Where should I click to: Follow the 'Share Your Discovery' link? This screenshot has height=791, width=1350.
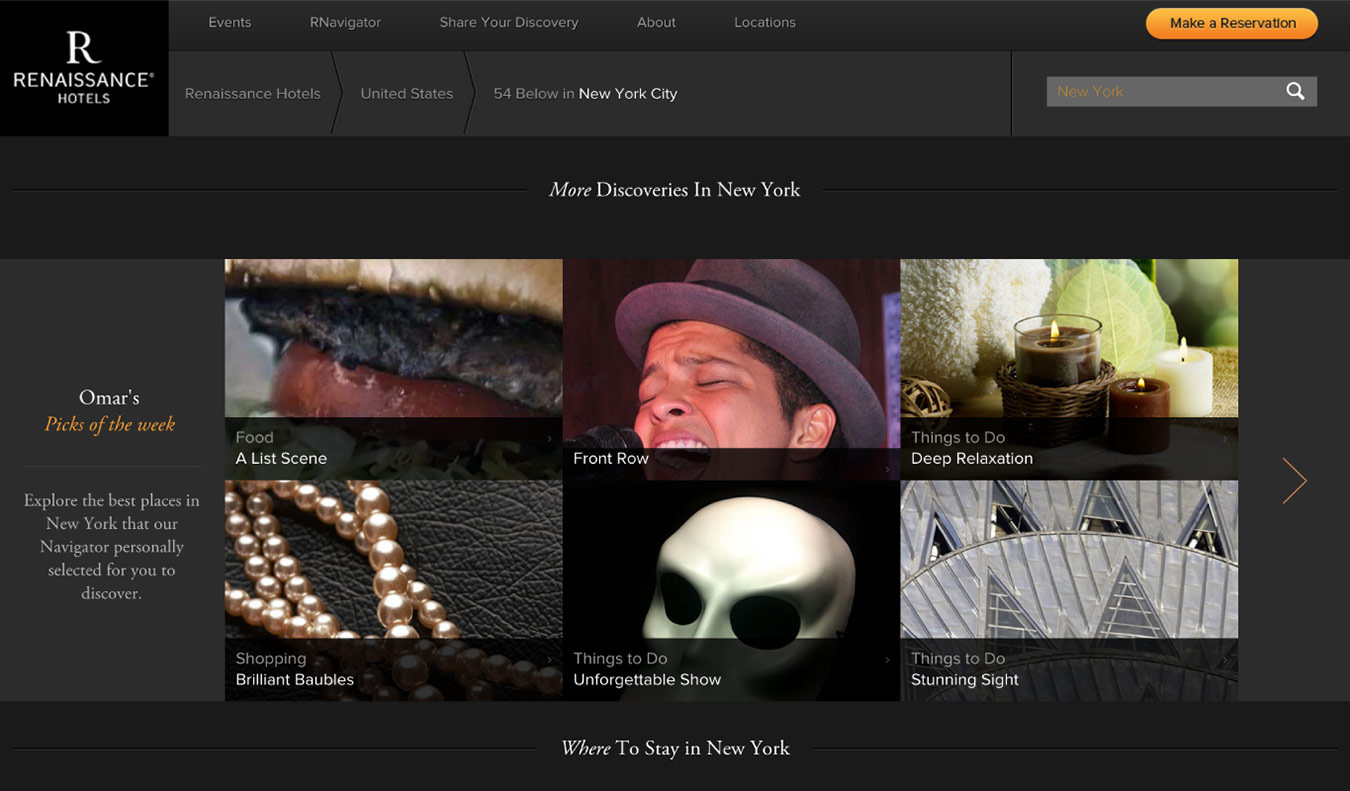[508, 22]
